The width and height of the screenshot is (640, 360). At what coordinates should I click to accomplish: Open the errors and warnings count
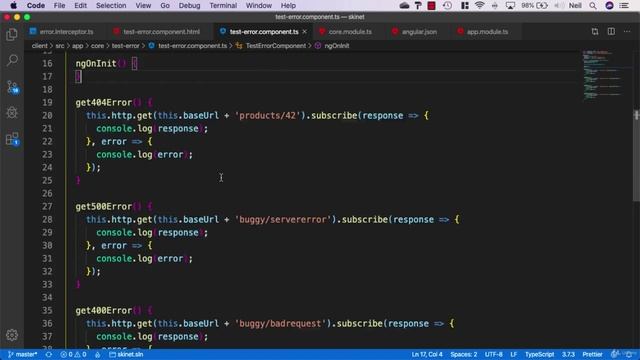pos(73,354)
